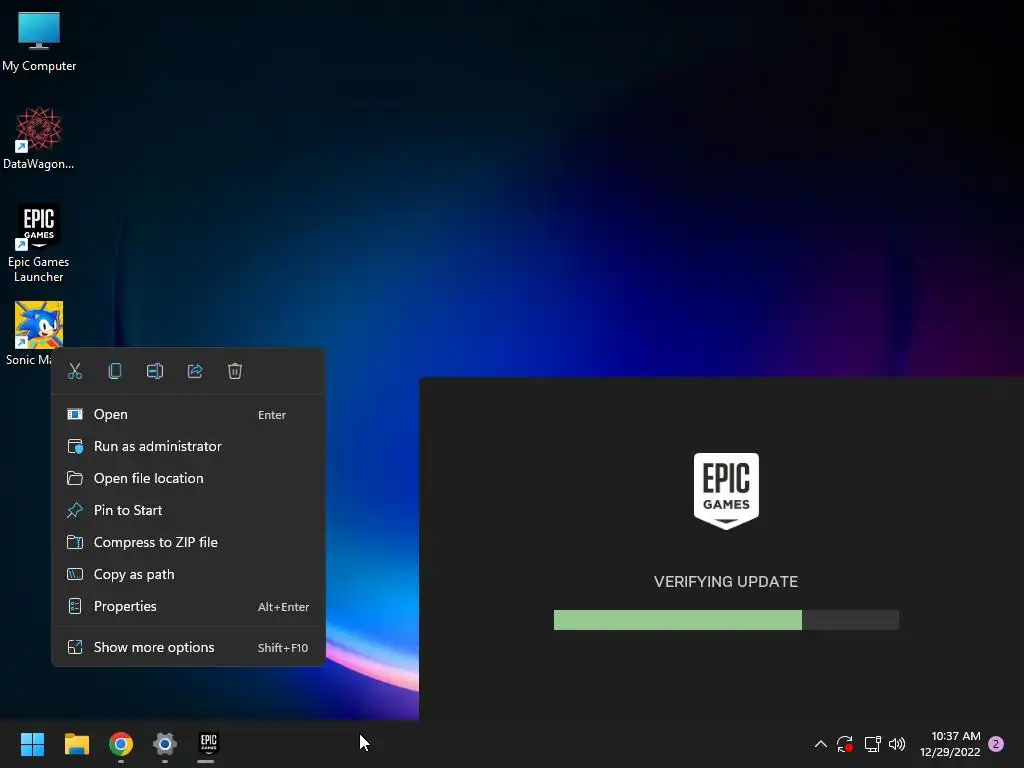Click the update sync icon in system tray
This screenshot has height=768, width=1024.
coord(845,744)
